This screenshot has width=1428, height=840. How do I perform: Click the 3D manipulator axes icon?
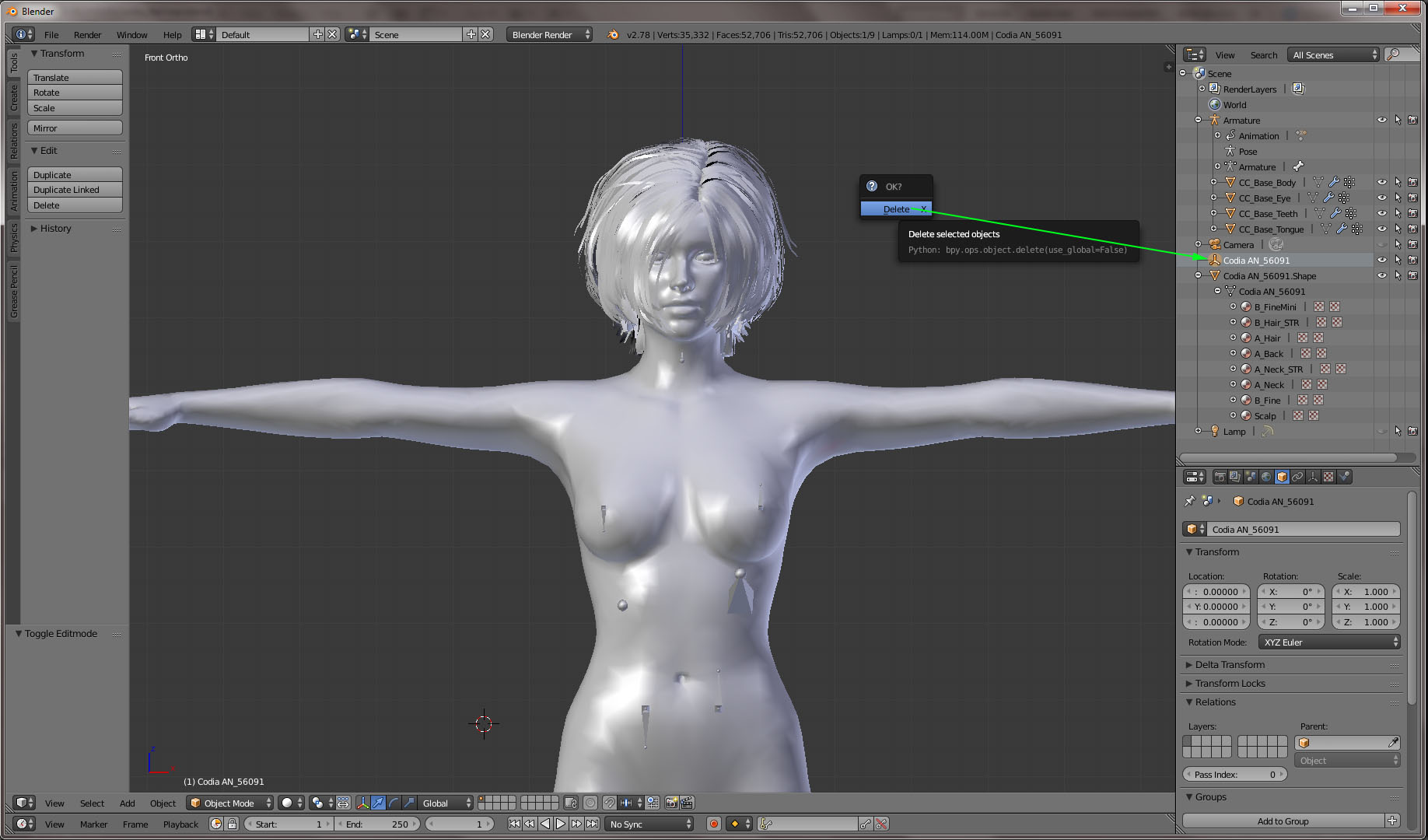click(362, 803)
